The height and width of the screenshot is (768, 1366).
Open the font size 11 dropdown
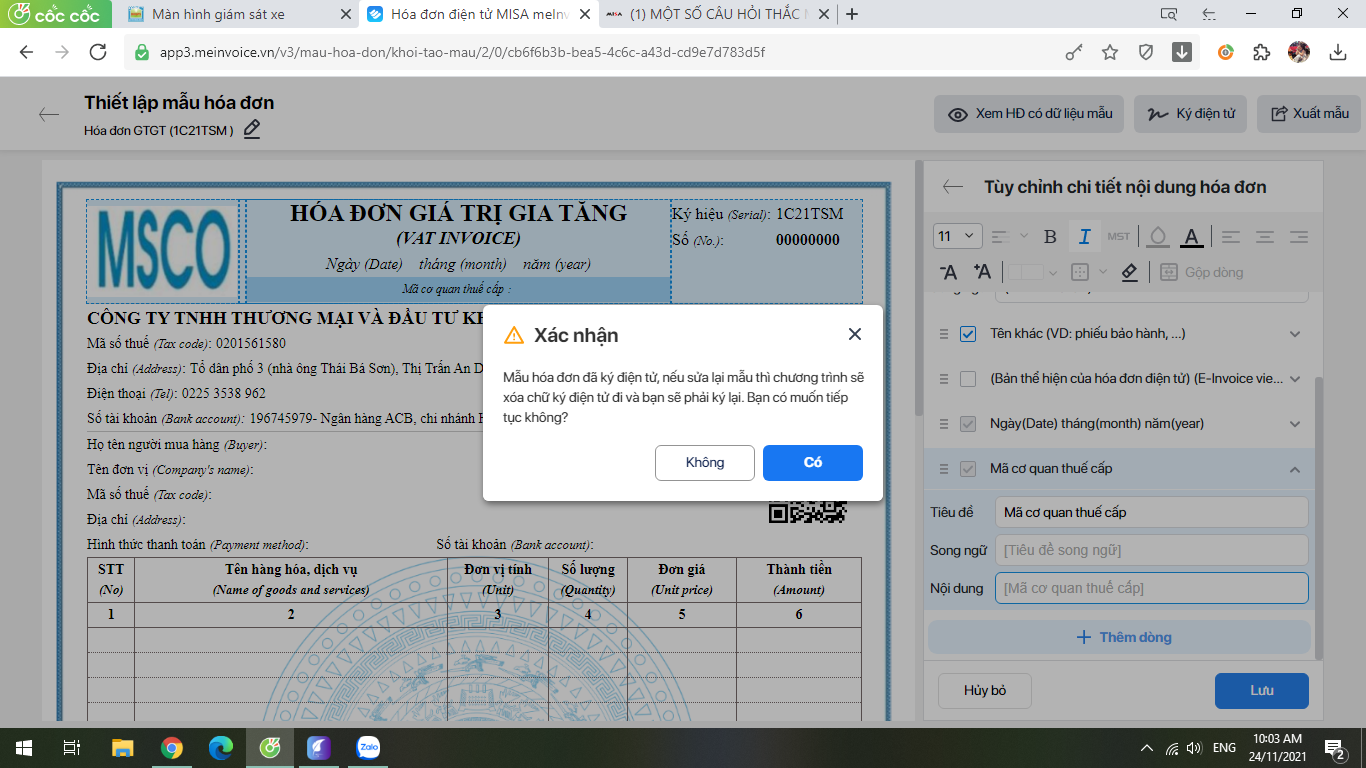point(957,236)
